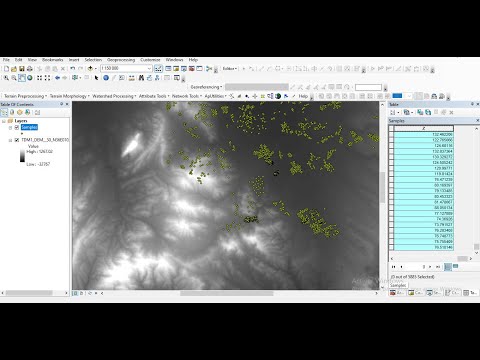The height and width of the screenshot is (360, 480).
Task: Open the Customize menu
Action: tap(150, 60)
